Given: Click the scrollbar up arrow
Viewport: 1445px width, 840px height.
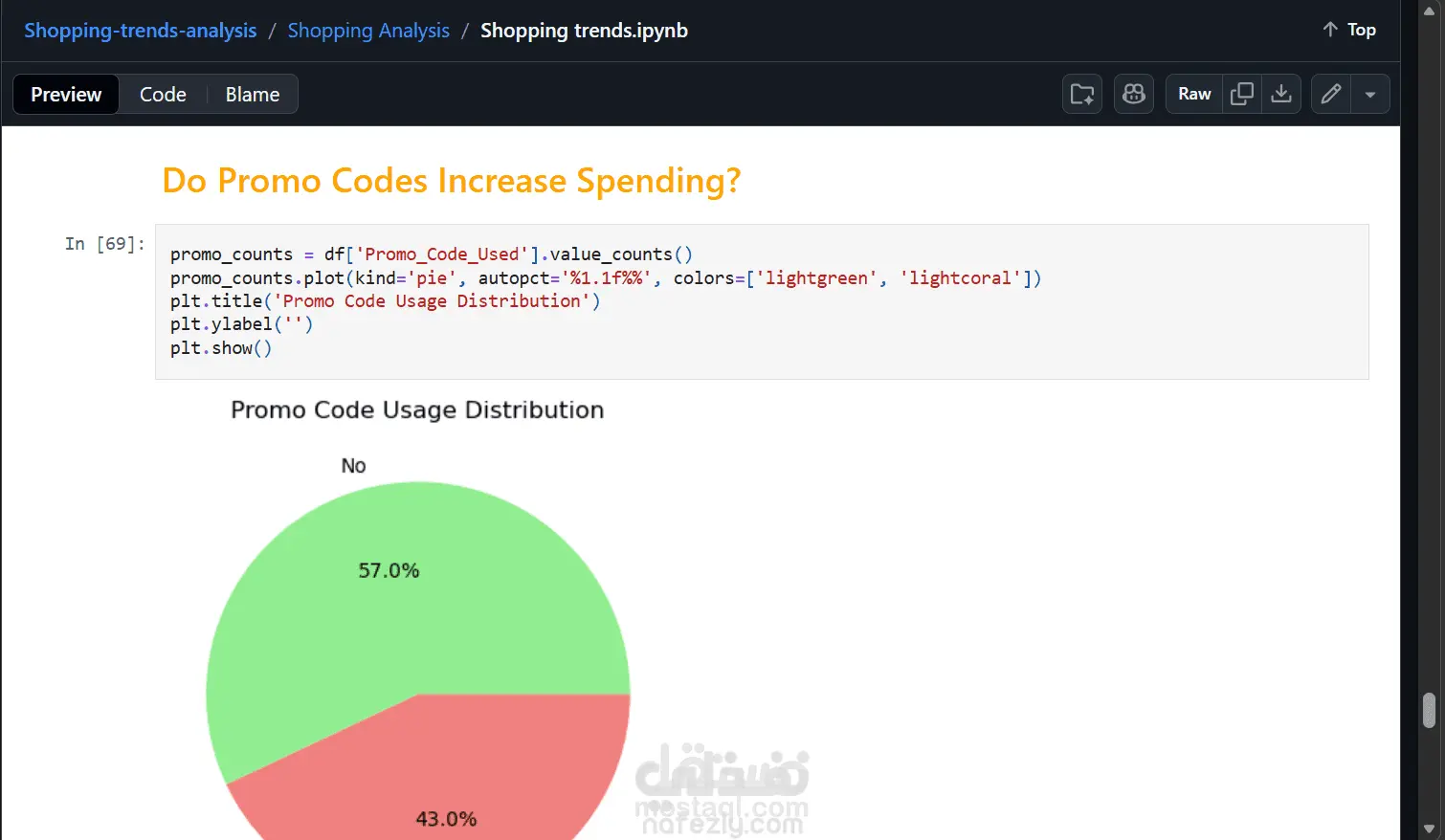Looking at the screenshot, I should (1430, 10).
